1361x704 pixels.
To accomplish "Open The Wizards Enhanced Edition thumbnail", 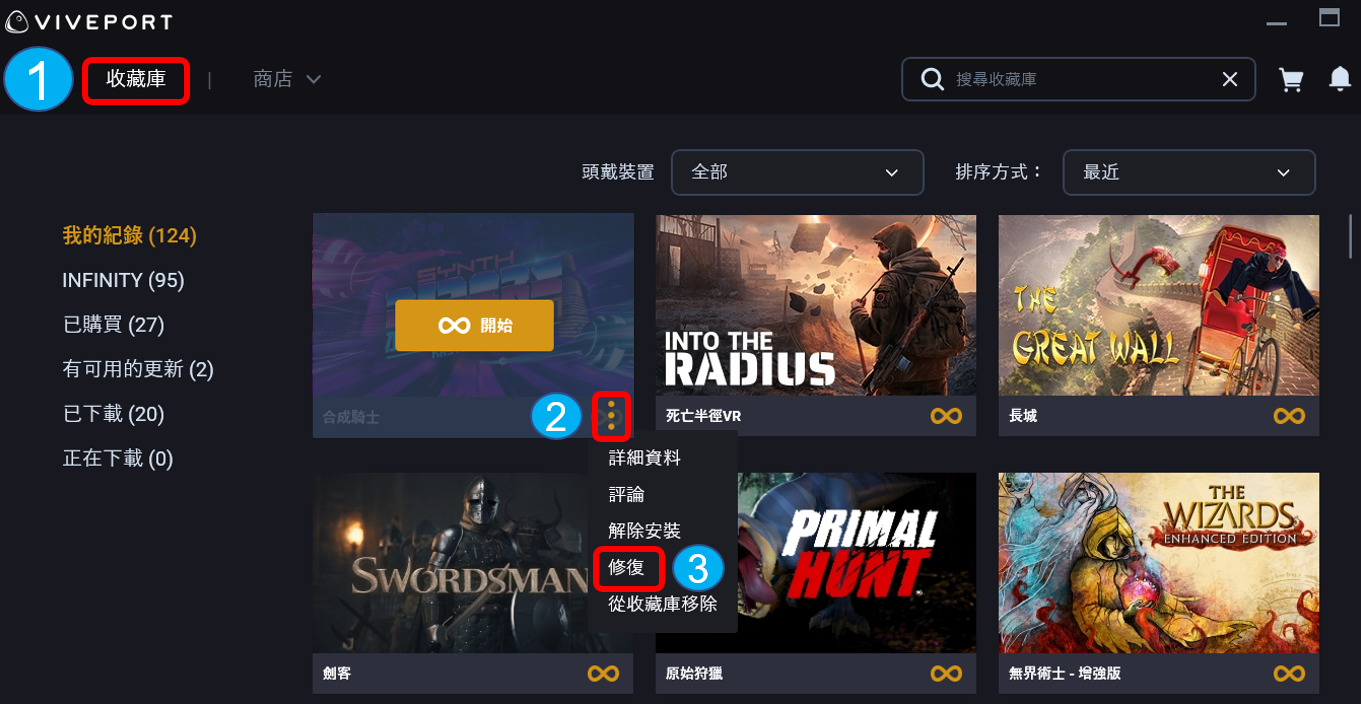I will click(x=1158, y=563).
